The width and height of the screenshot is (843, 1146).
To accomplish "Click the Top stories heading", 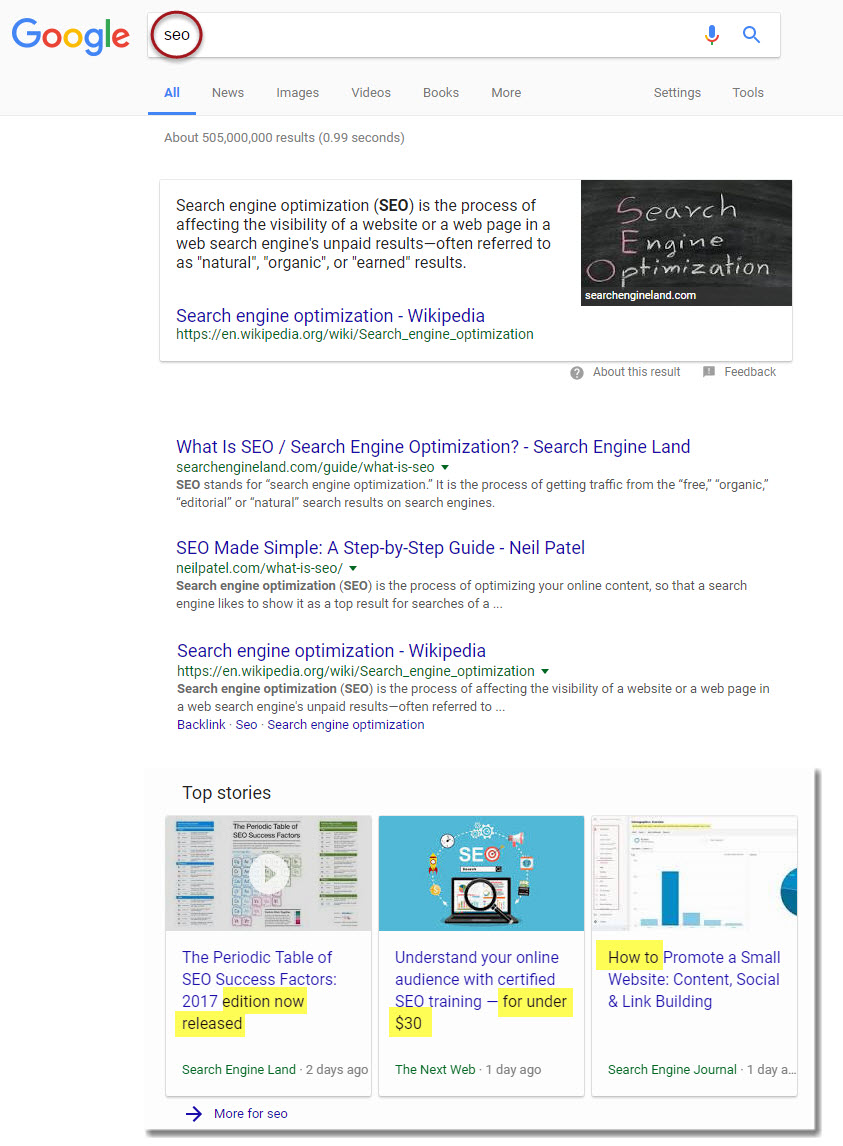I will [227, 792].
